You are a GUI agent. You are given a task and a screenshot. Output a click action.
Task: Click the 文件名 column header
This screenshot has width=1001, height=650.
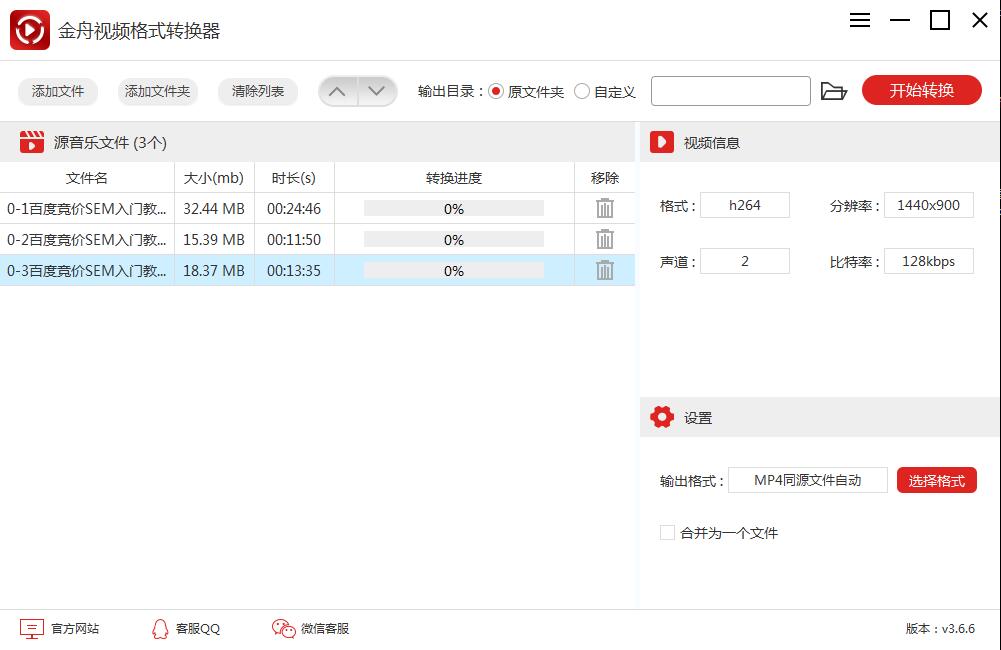coord(87,178)
